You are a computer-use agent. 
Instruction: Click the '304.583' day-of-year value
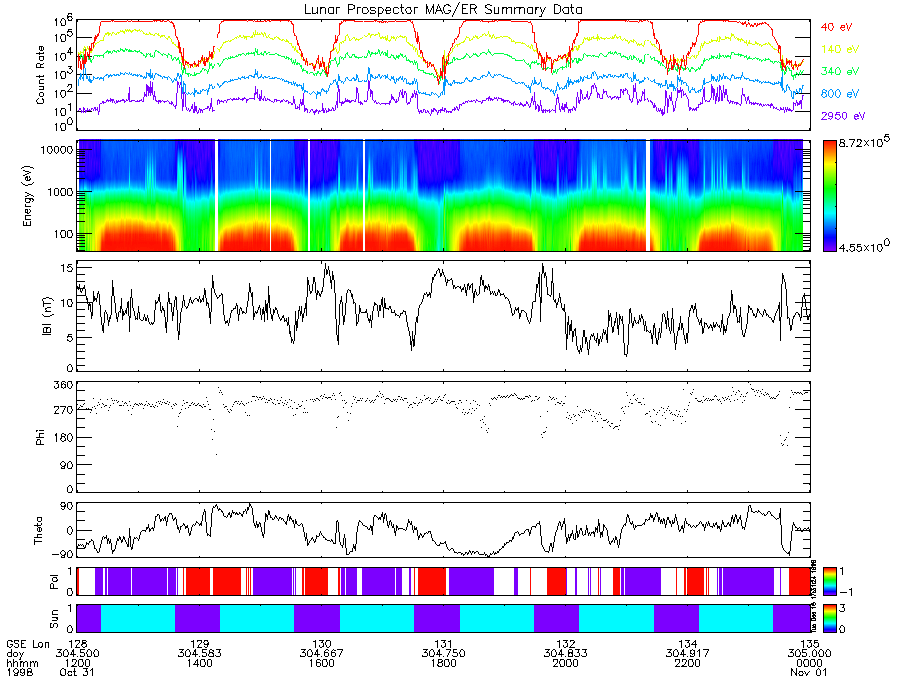(x=199, y=654)
